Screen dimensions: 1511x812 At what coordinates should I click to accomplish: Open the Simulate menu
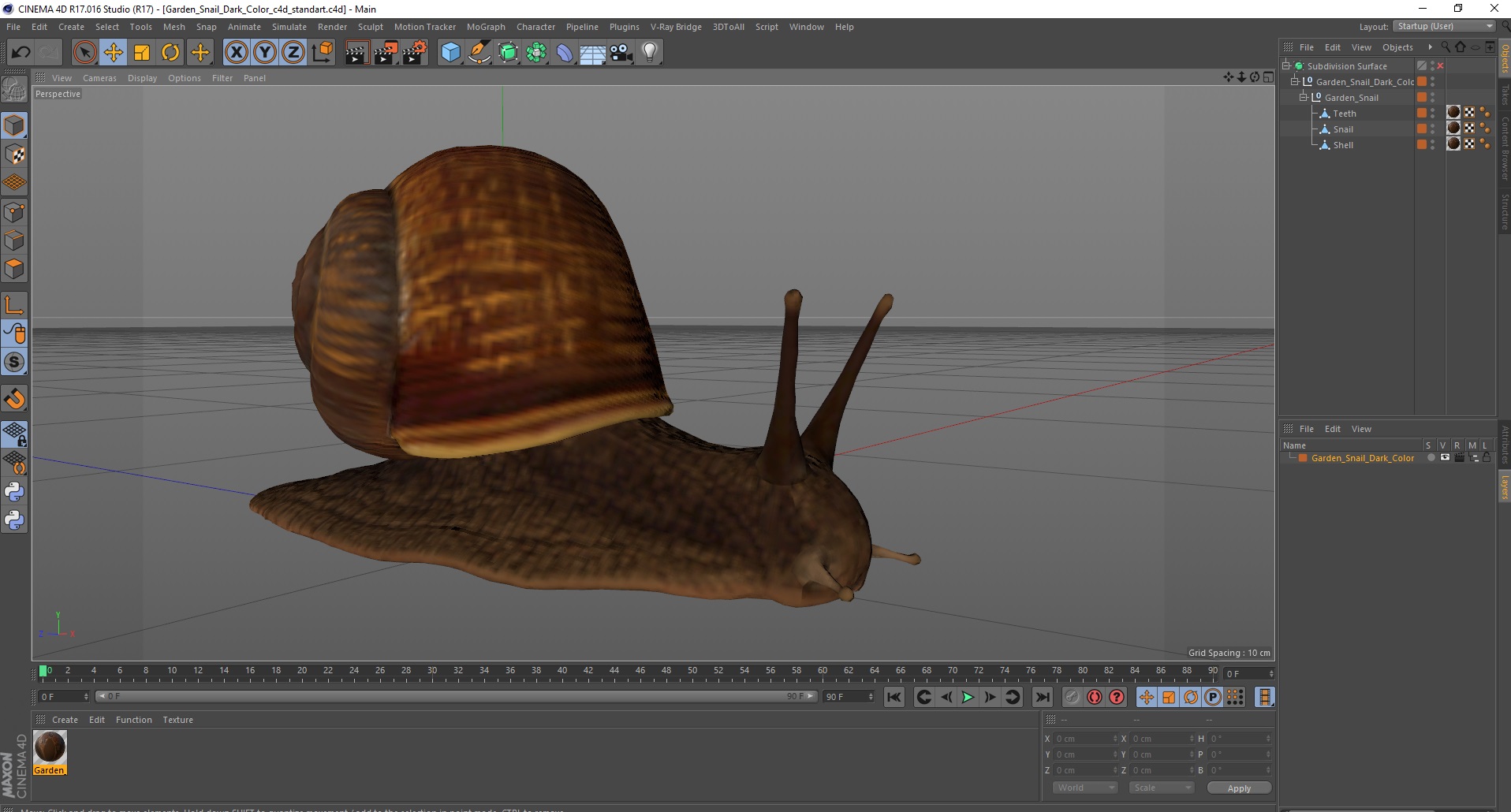289,27
